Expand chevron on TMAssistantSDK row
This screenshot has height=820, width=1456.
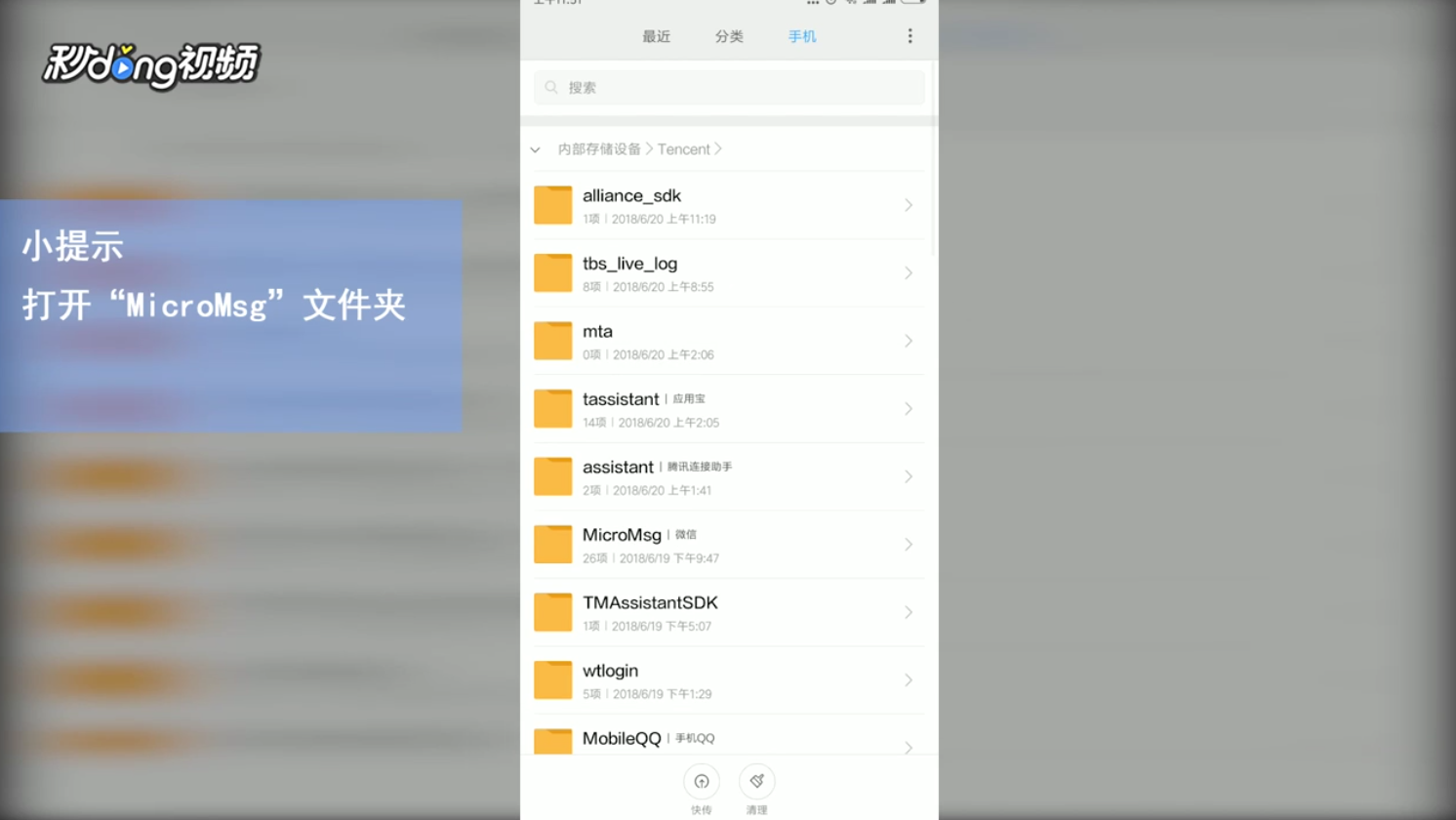coord(909,612)
